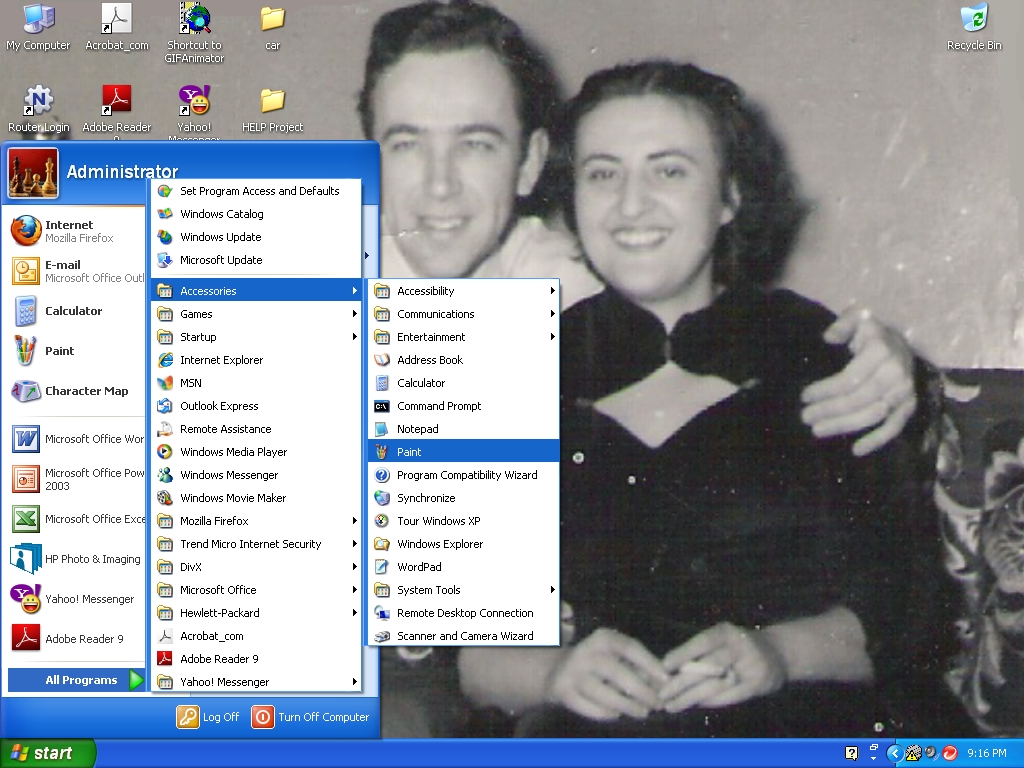This screenshot has height=768, width=1024.
Task: Open Windows Explorer
Action: click(x=464, y=544)
